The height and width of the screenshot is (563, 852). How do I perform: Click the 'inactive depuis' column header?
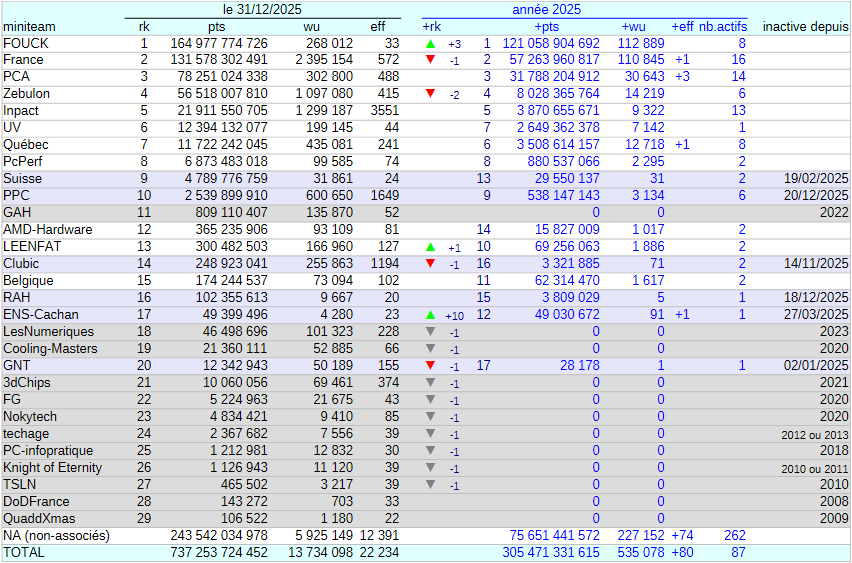click(x=805, y=27)
